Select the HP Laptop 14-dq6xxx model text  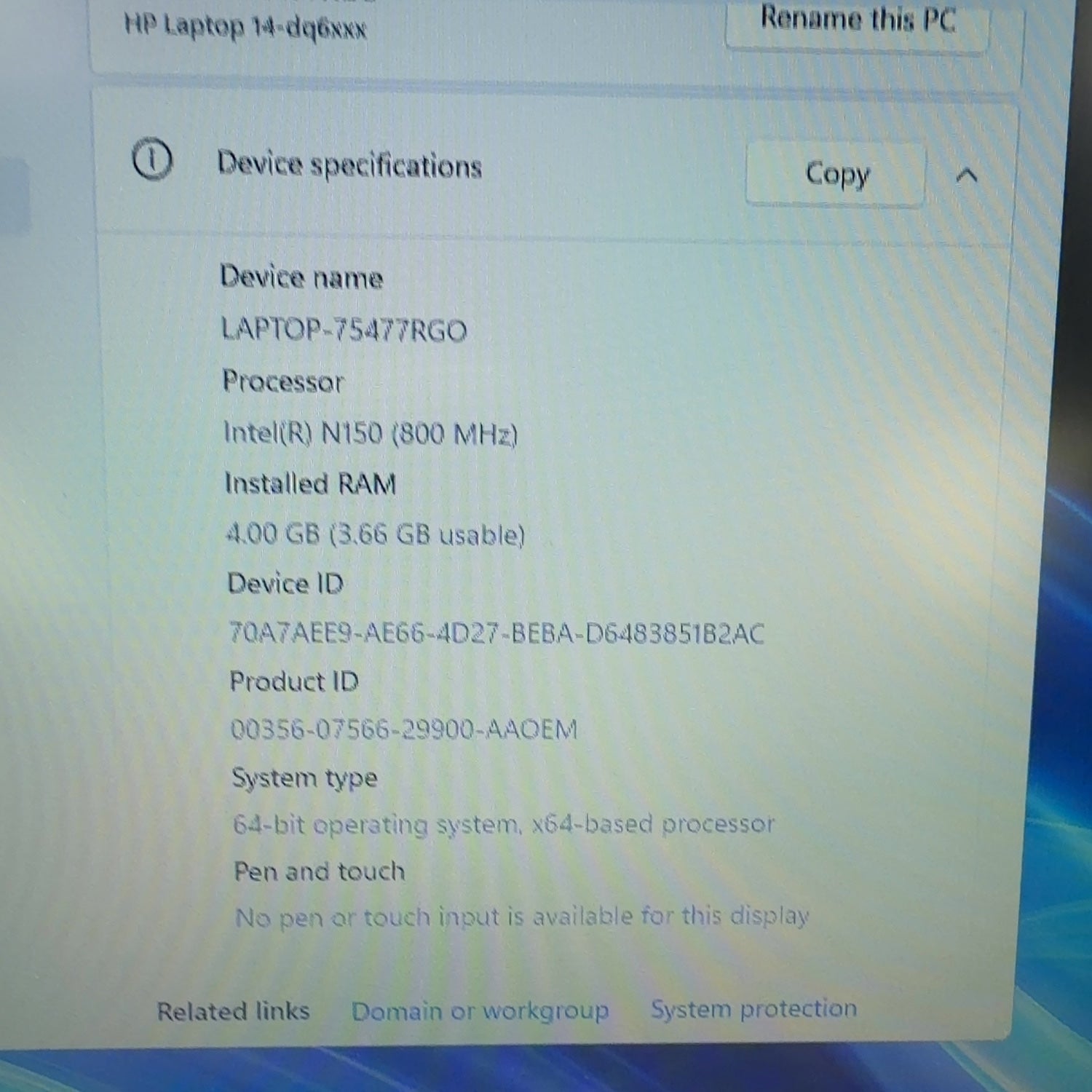pos(245,27)
